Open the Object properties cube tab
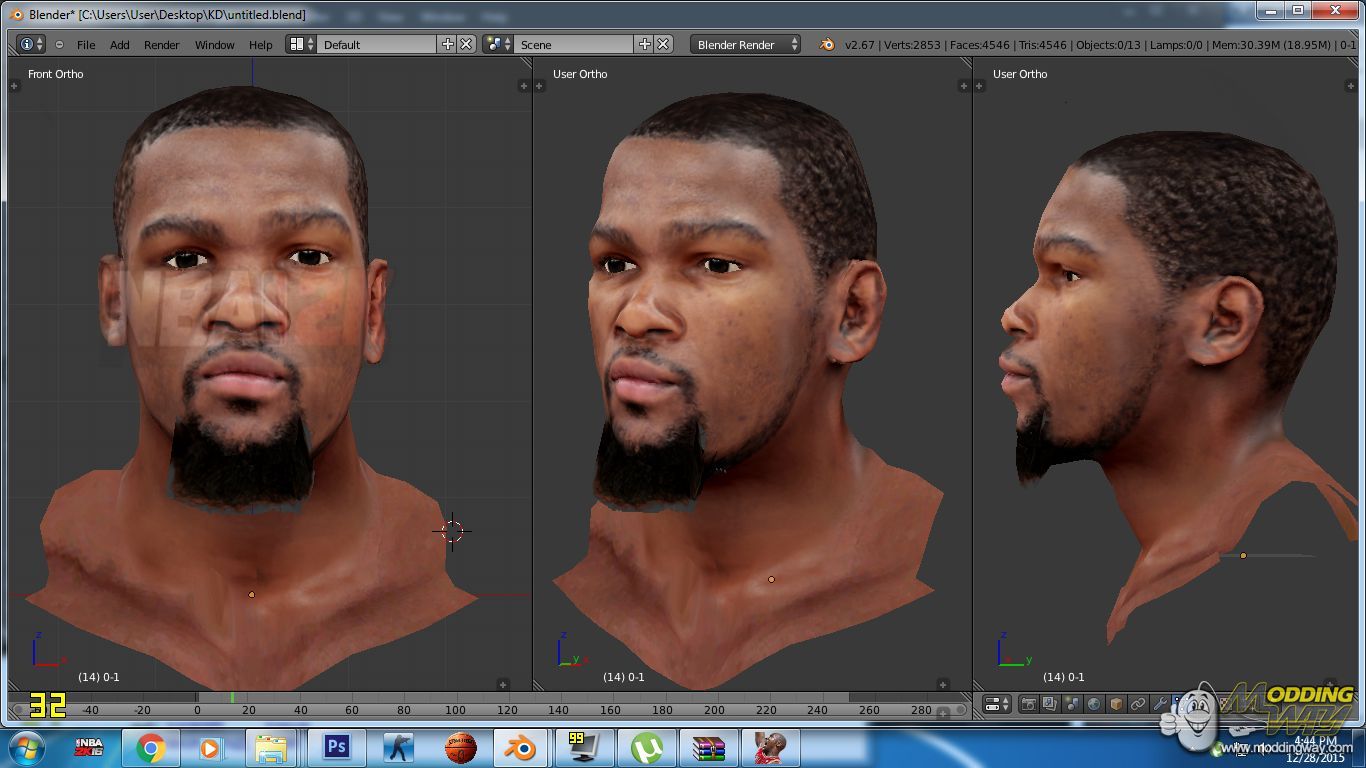The height and width of the screenshot is (768, 1366). [x=1116, y=704]
